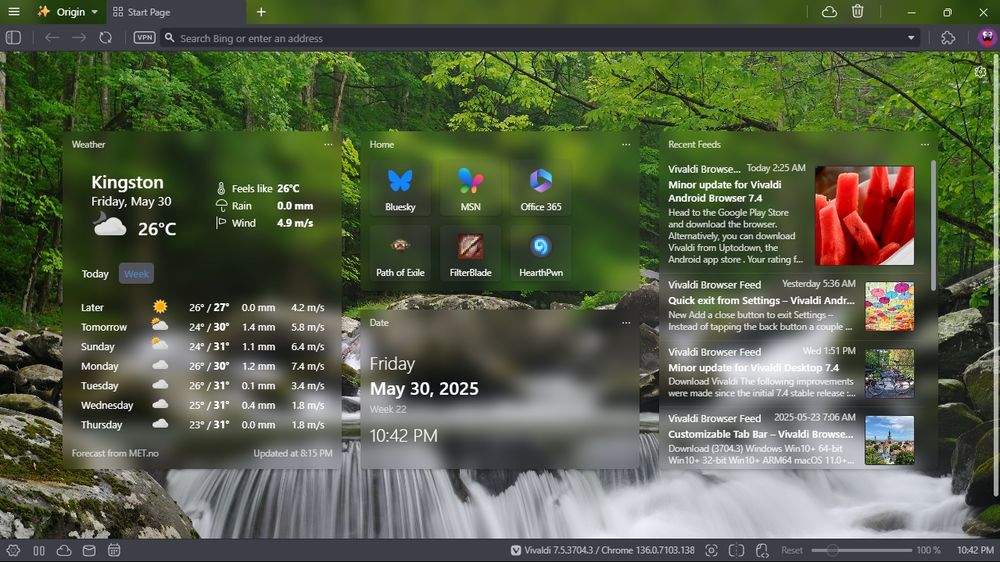The image size is (1000, 562).
Task: Click the Vivaldi version info in status bar
Action: click(603, 551)
